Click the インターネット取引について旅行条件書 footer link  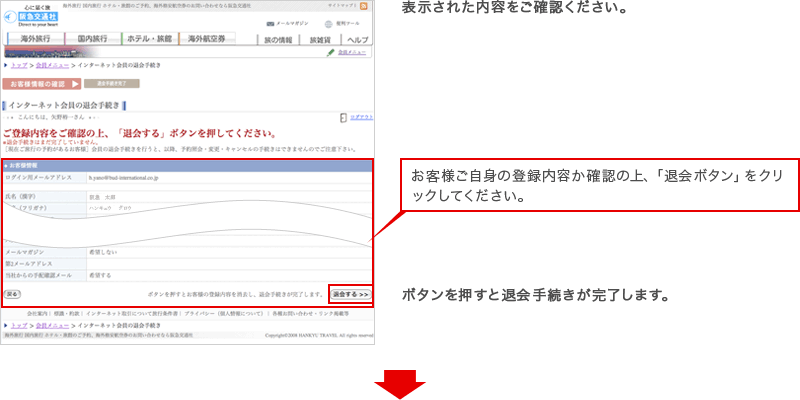coord(132,313)
